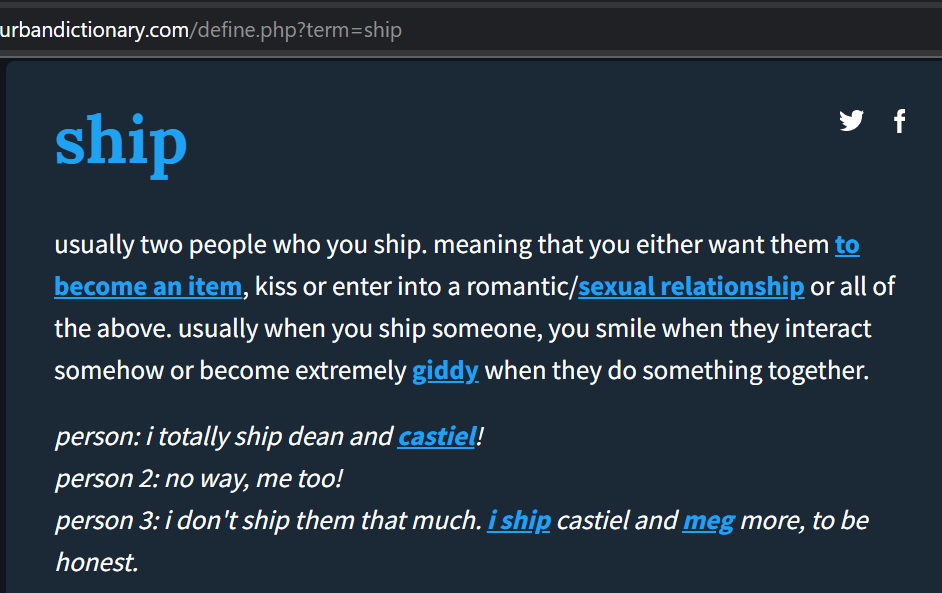Share this definition on Twitter
This screenshot has height=593, width=942.
point(851,121)
